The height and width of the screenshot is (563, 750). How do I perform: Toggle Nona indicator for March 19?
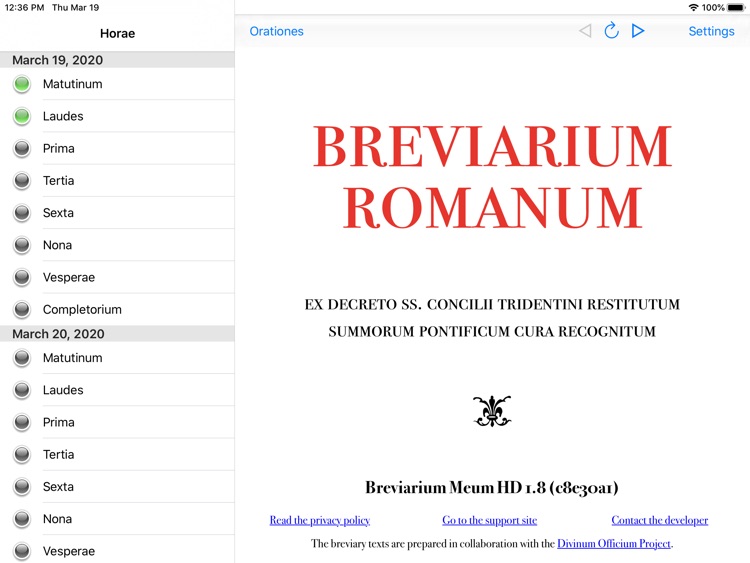click(22, 245)
